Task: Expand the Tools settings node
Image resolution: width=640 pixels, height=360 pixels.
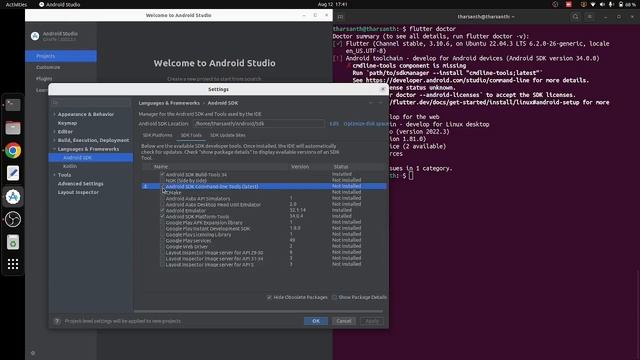Action: point(54,175)
